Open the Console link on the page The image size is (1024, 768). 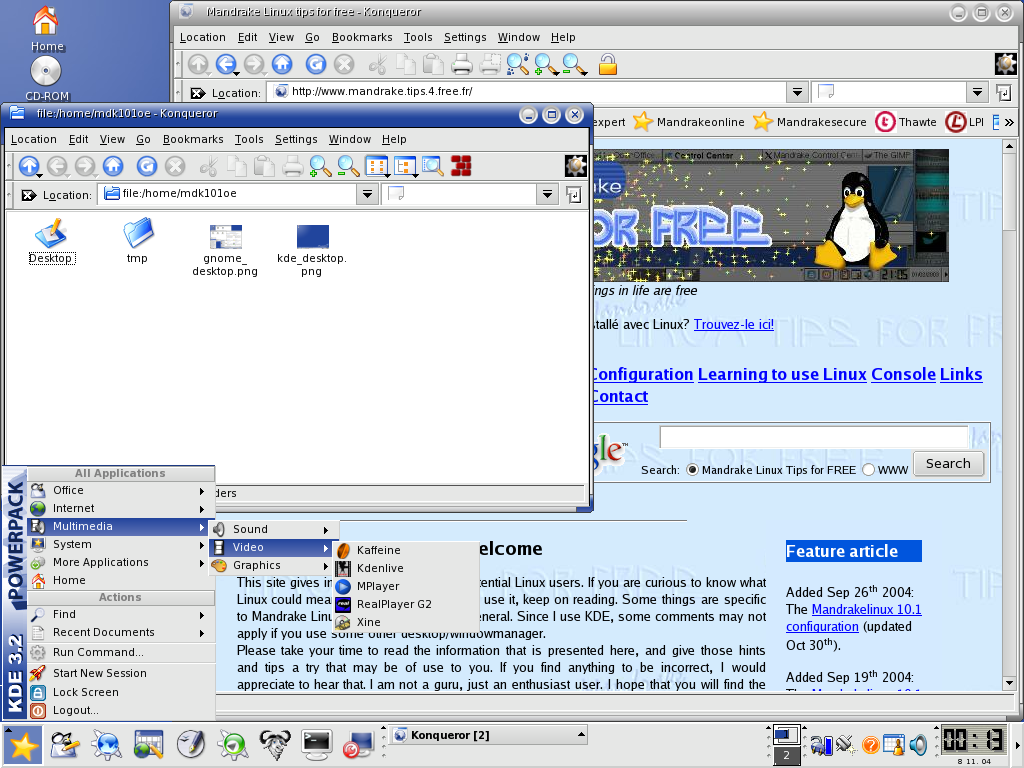point(904,374)
